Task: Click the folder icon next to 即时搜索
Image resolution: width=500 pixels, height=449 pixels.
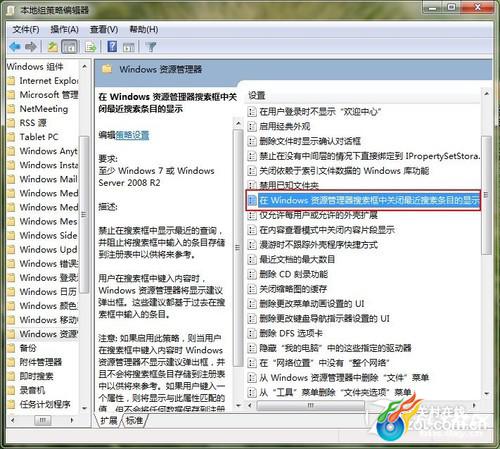Action: 11,376
